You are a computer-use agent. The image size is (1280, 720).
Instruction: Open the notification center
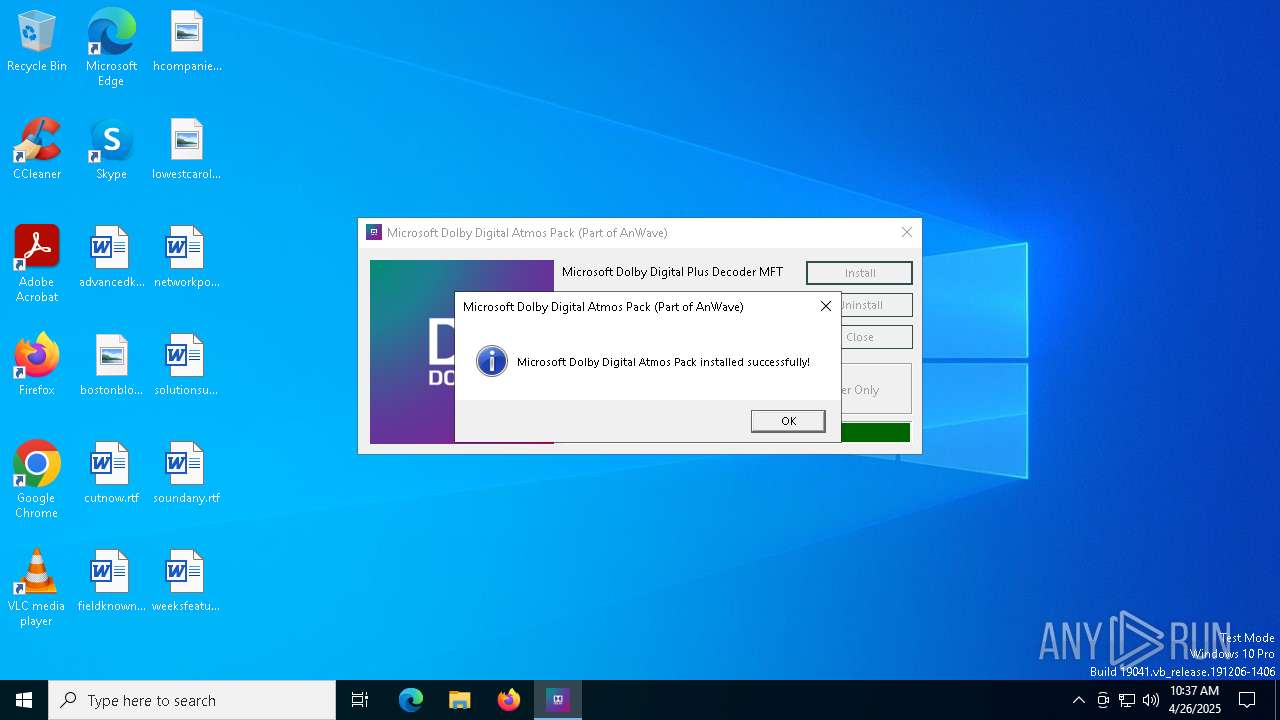click(1247, 700)
